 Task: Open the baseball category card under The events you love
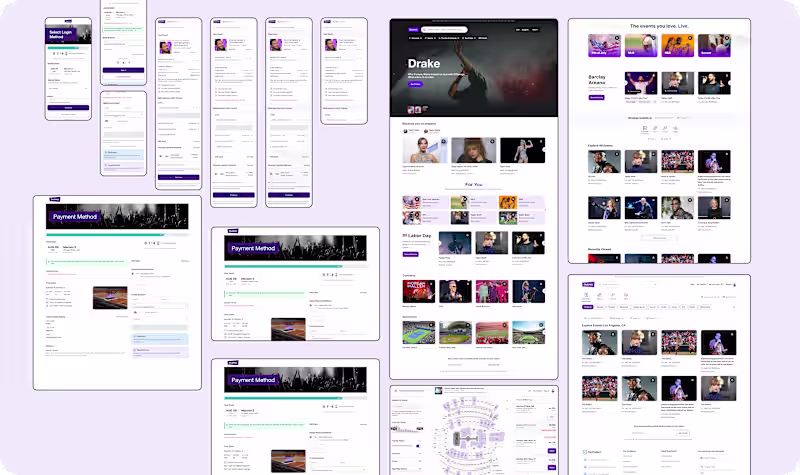[x=641, y=45]
